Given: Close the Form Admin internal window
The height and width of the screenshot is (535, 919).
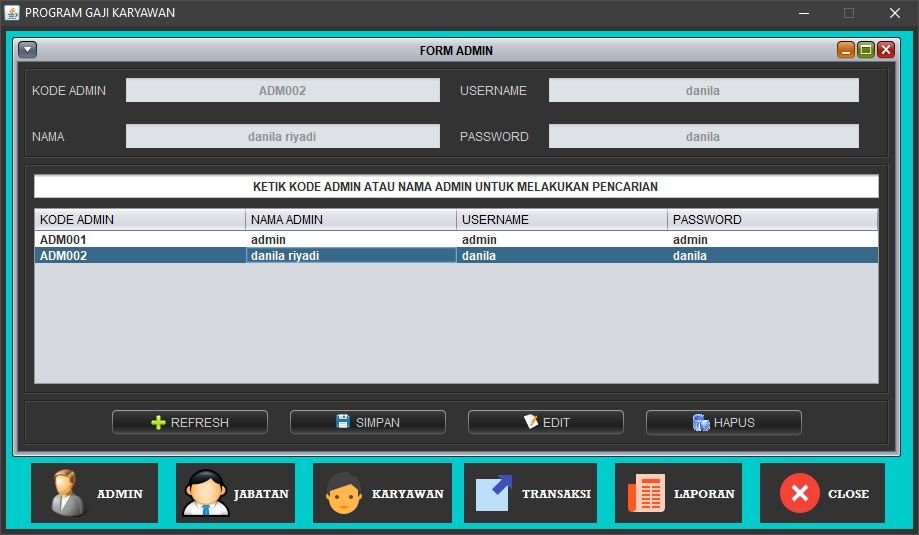Looking at the screenshot, I should coord(886,50).
